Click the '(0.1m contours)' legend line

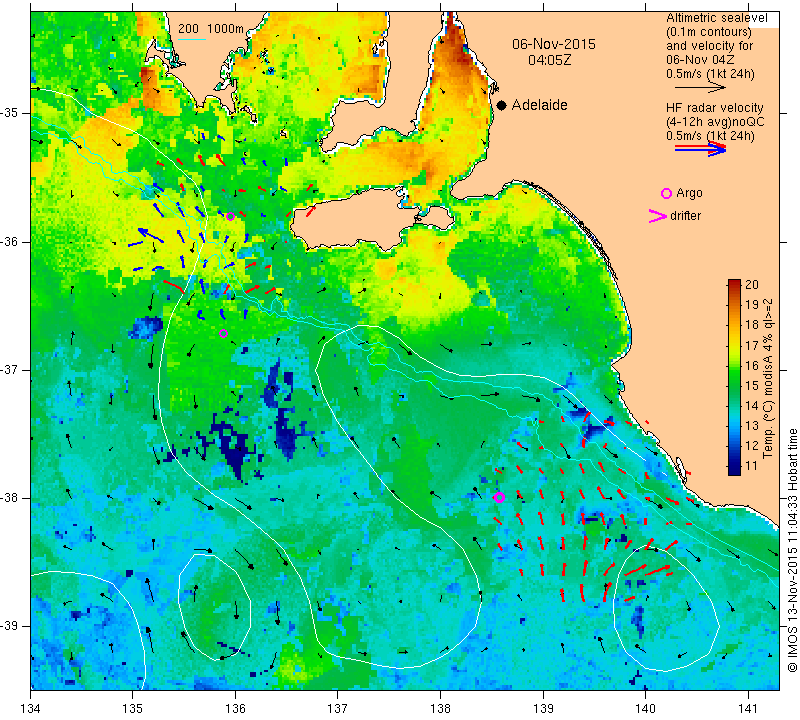(709, 32)
